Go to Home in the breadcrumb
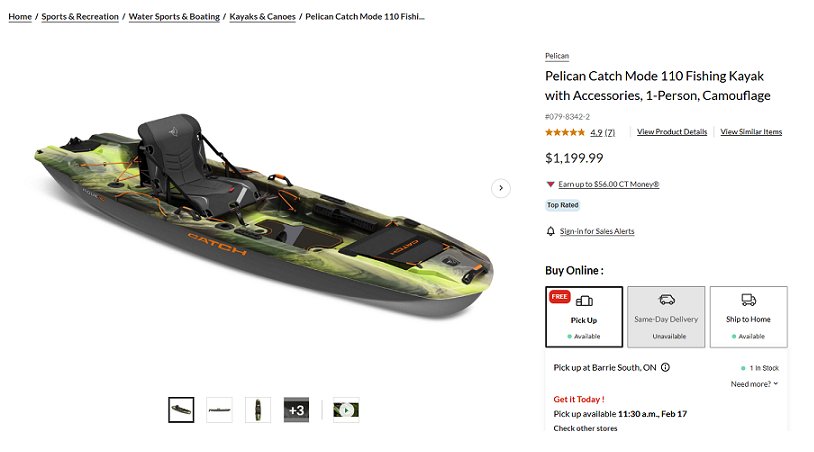The height and width of the screenshot is (452, 814). pyautogui.click(x=20, y=17)
